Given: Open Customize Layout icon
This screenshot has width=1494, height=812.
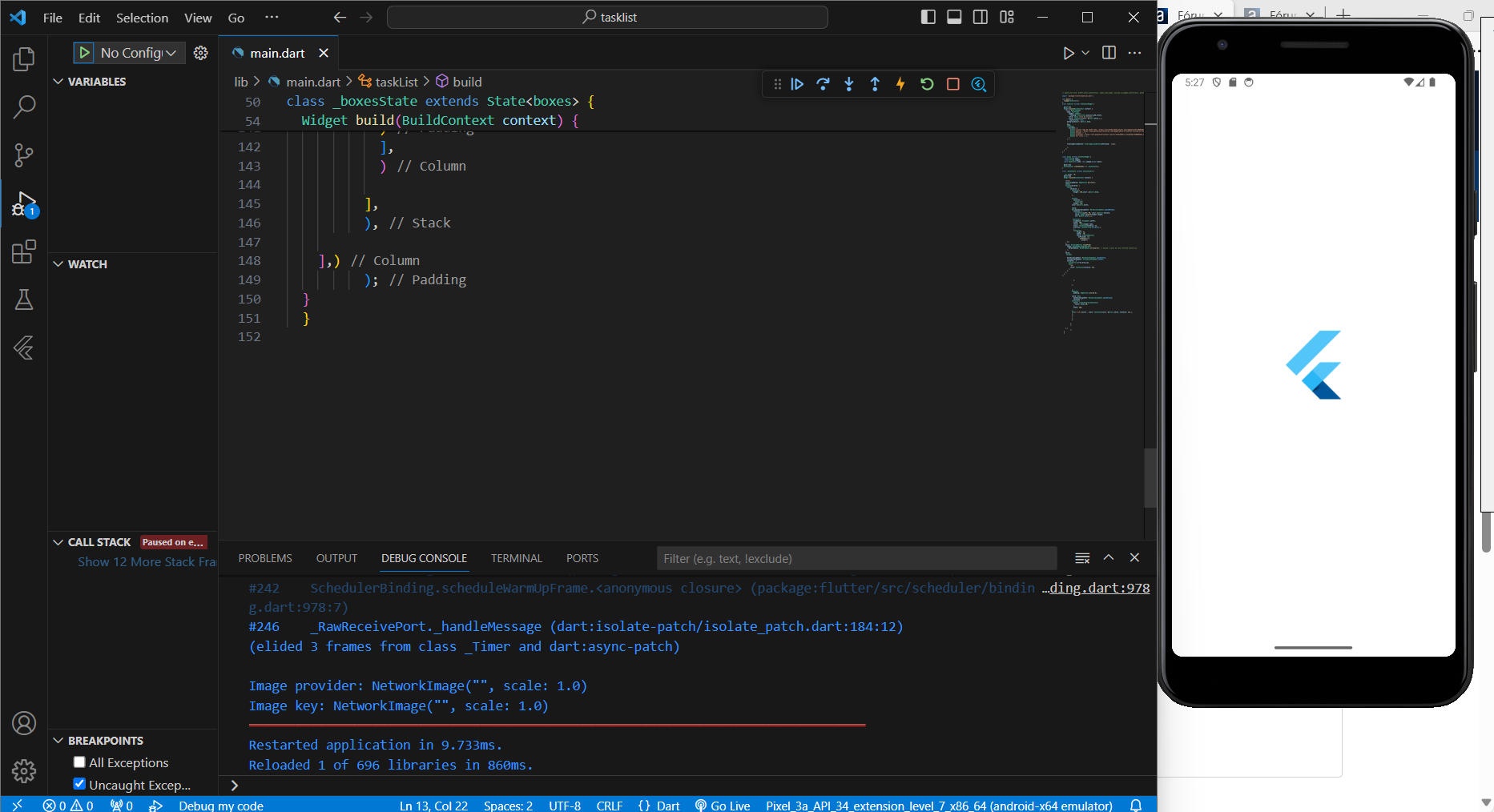Looking at the screenshot, I should coord(1007,17).
